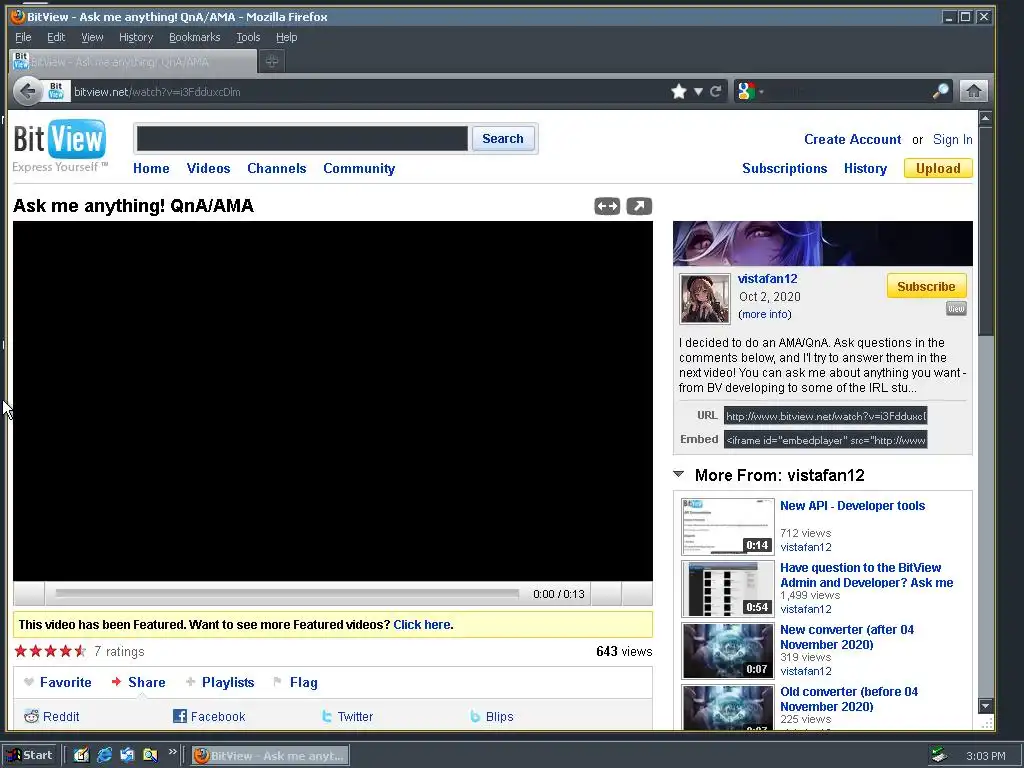The width and height of the screenshot is (1024, 768).
Task: Focus the BitView search input field
Action: [302, 138]
